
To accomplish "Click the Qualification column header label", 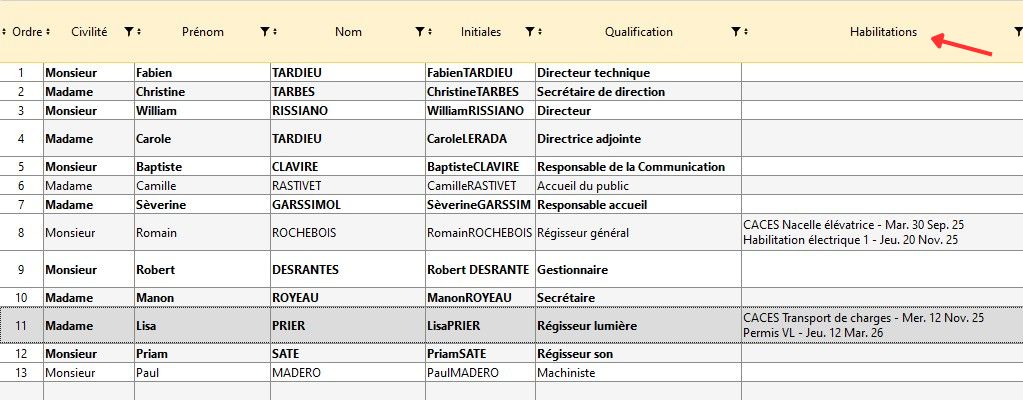I will pyautogui.click(x=638, y=32).
